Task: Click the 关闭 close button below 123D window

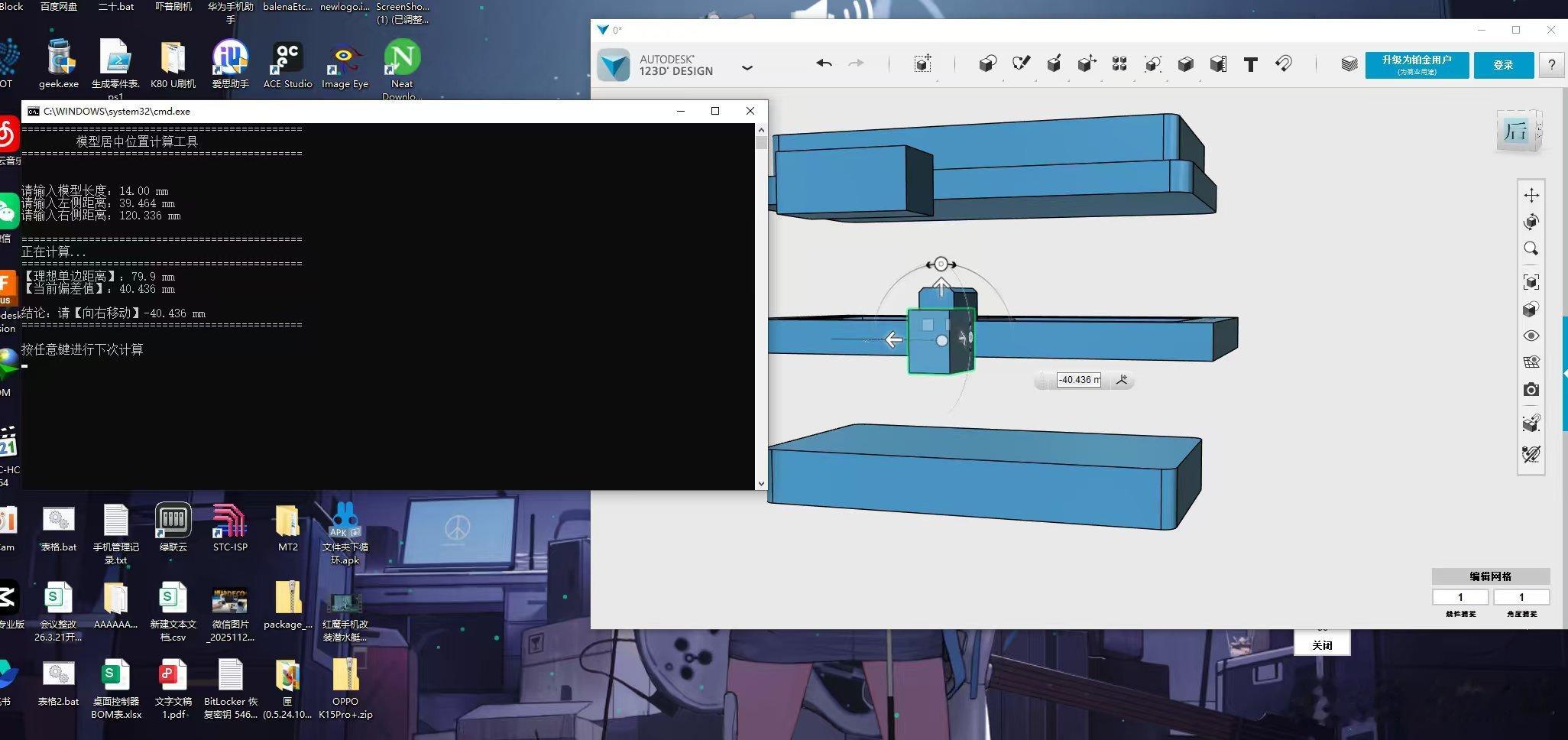Action: pos(1322,645)
